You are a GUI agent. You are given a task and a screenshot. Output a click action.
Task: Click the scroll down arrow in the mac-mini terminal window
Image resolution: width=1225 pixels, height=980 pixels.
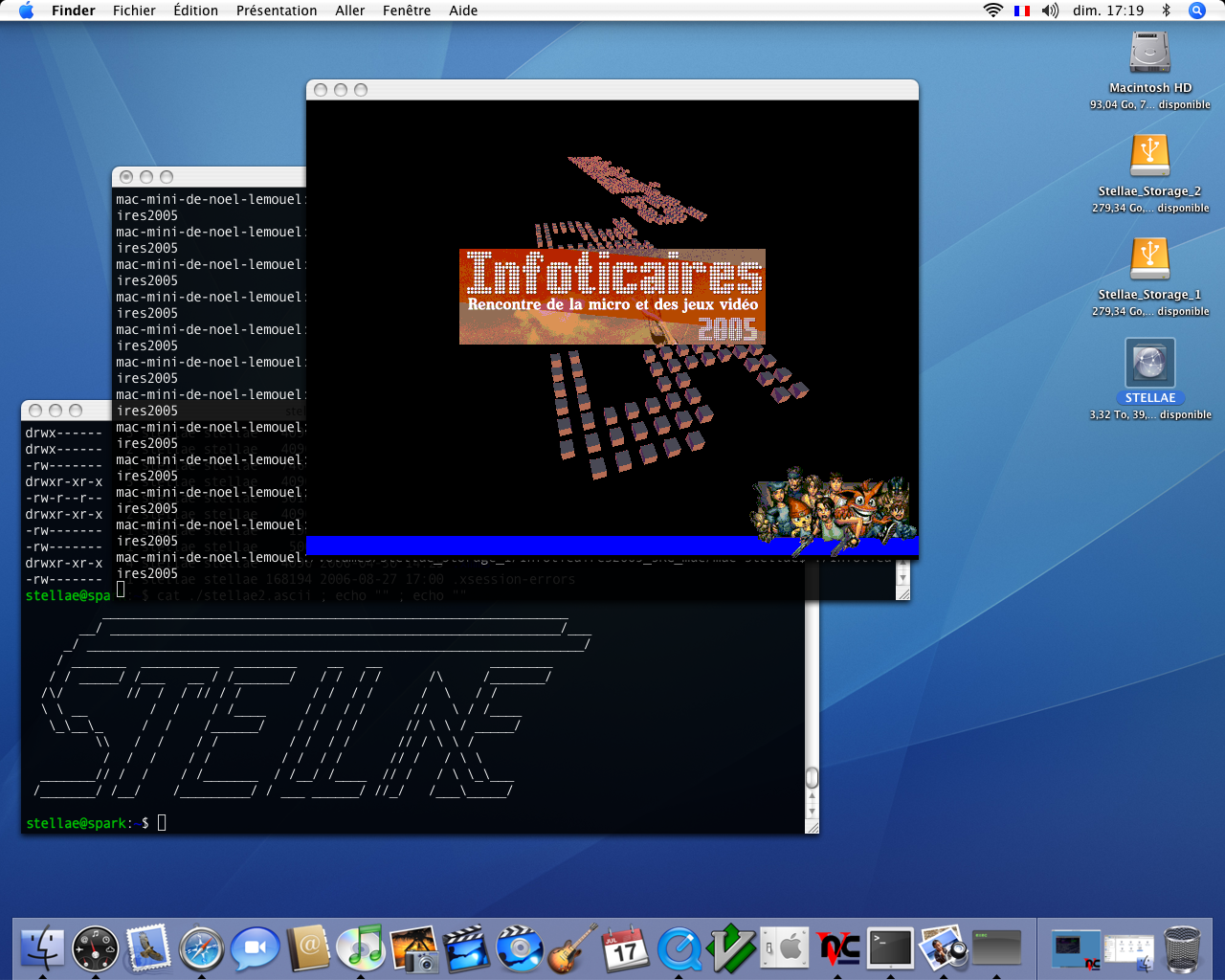tap(902, 578)
